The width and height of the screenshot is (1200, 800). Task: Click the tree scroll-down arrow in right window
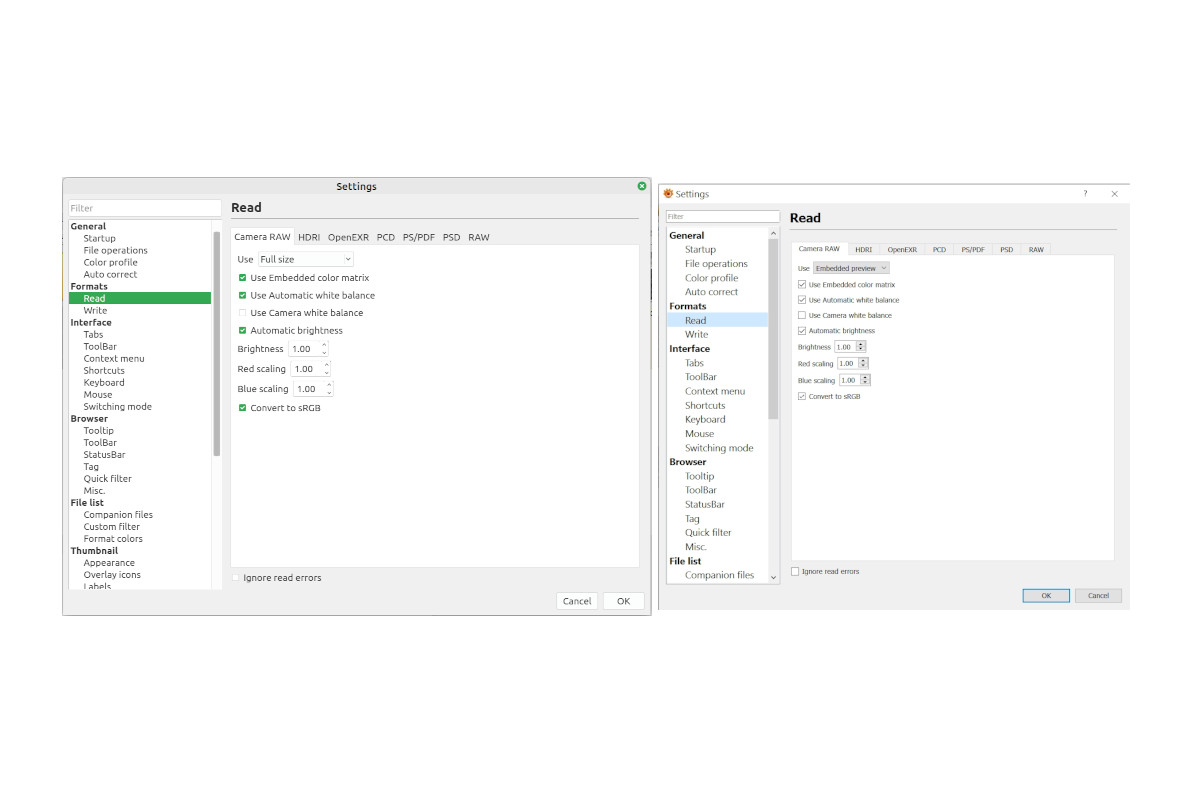pos(773,577)
